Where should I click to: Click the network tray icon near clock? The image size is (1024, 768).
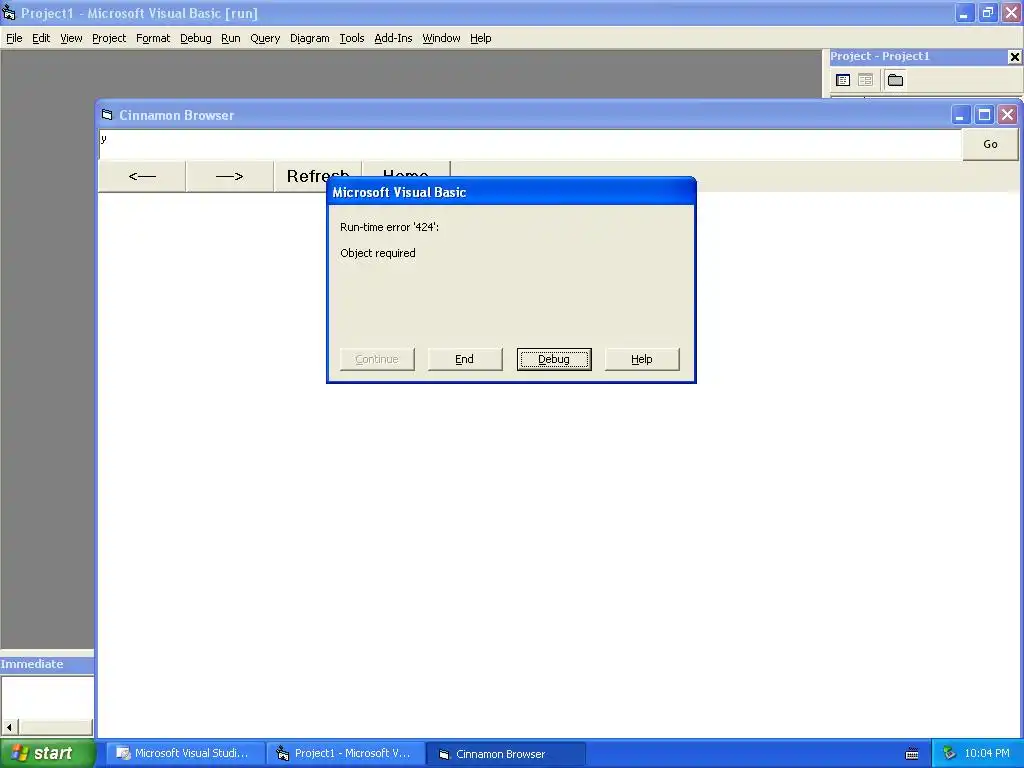pos(949,754)
